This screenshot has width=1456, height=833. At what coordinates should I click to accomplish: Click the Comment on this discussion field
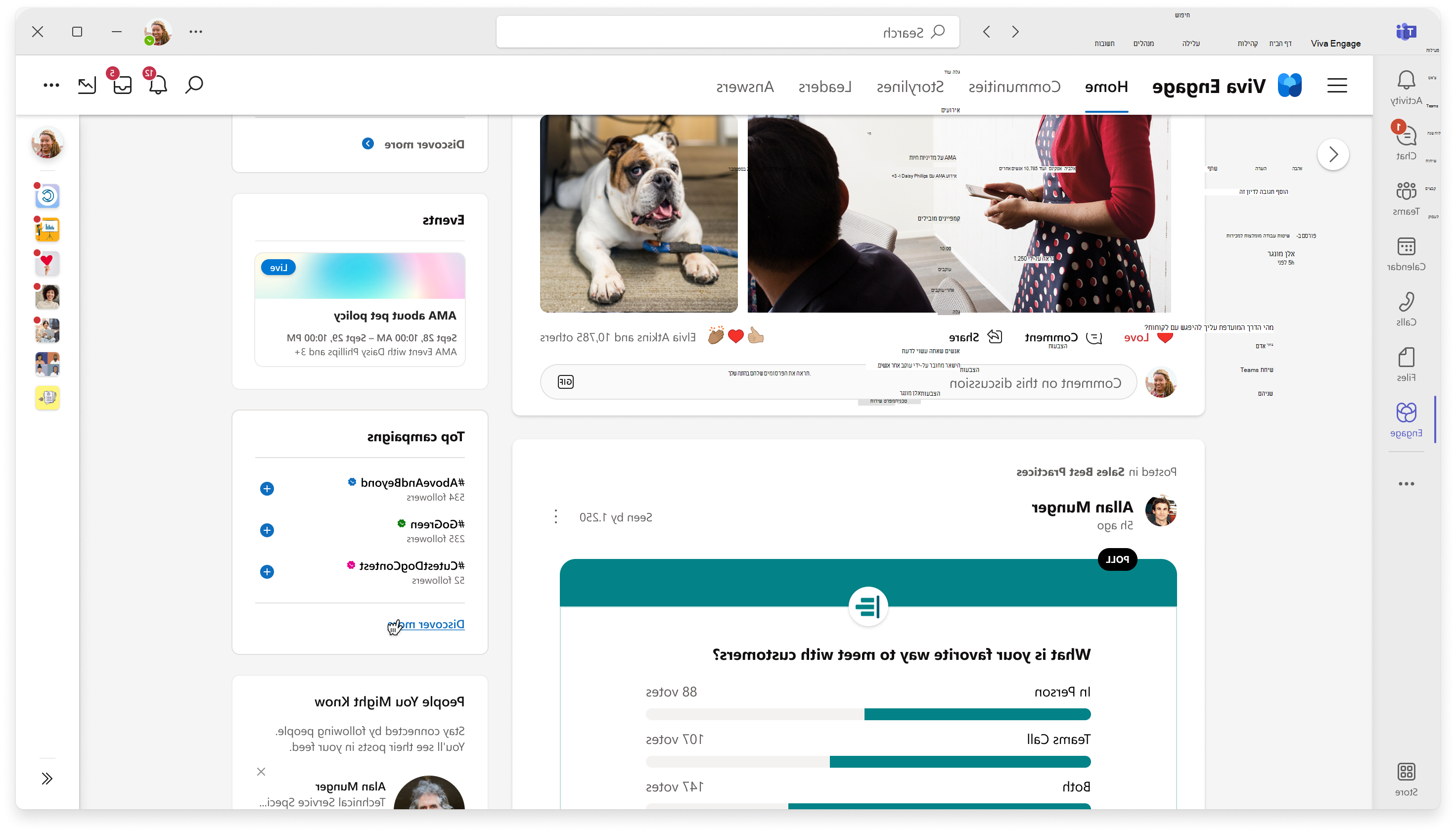pos(838,382)
